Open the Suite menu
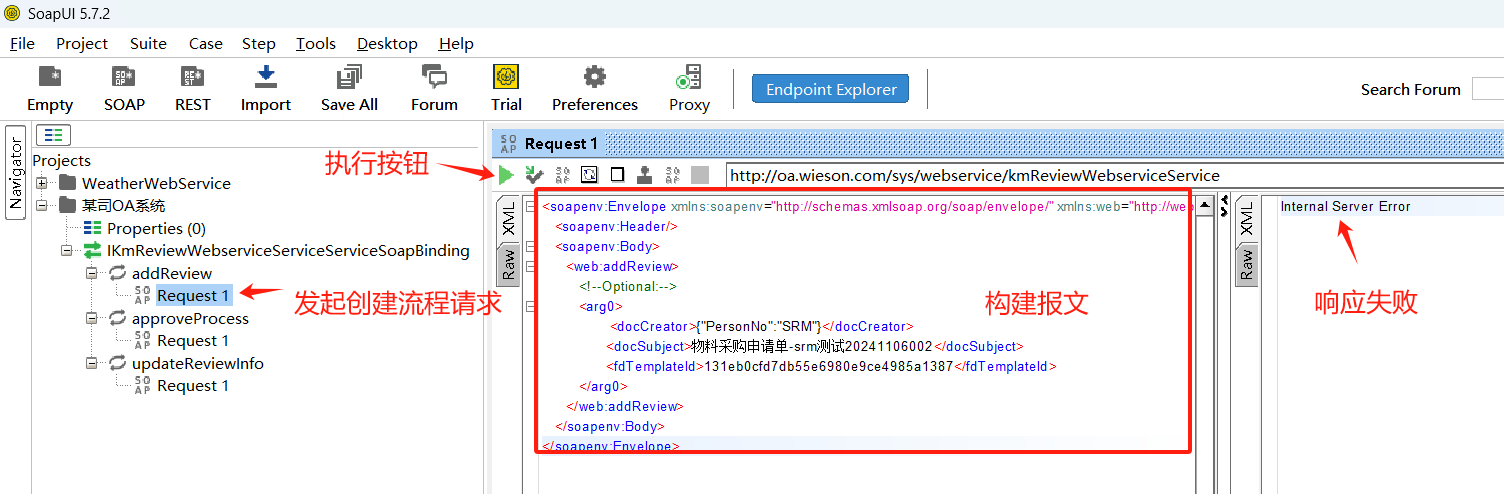Viewport: 1504px width, 494px height. [x=148, y=43]
